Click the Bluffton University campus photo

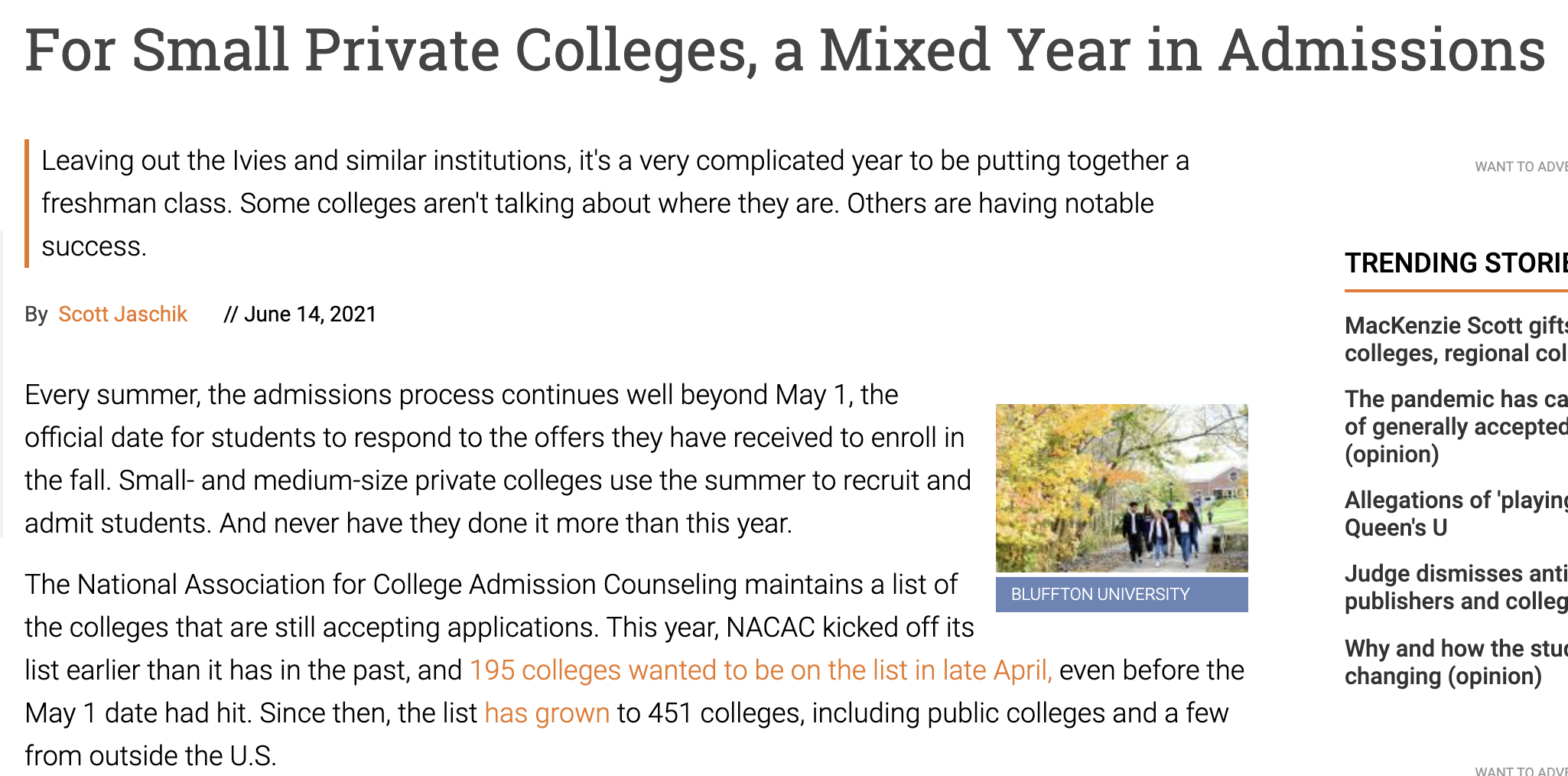tap(1121, 488)
